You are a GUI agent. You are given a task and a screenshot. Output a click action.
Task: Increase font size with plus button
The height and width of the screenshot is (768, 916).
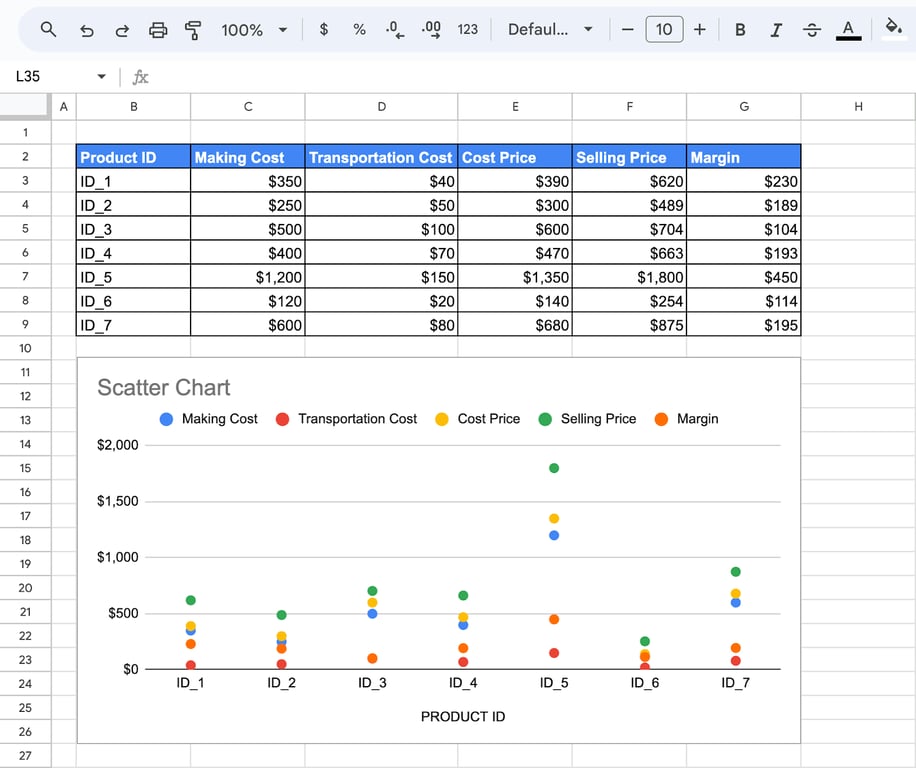point(700,29)
